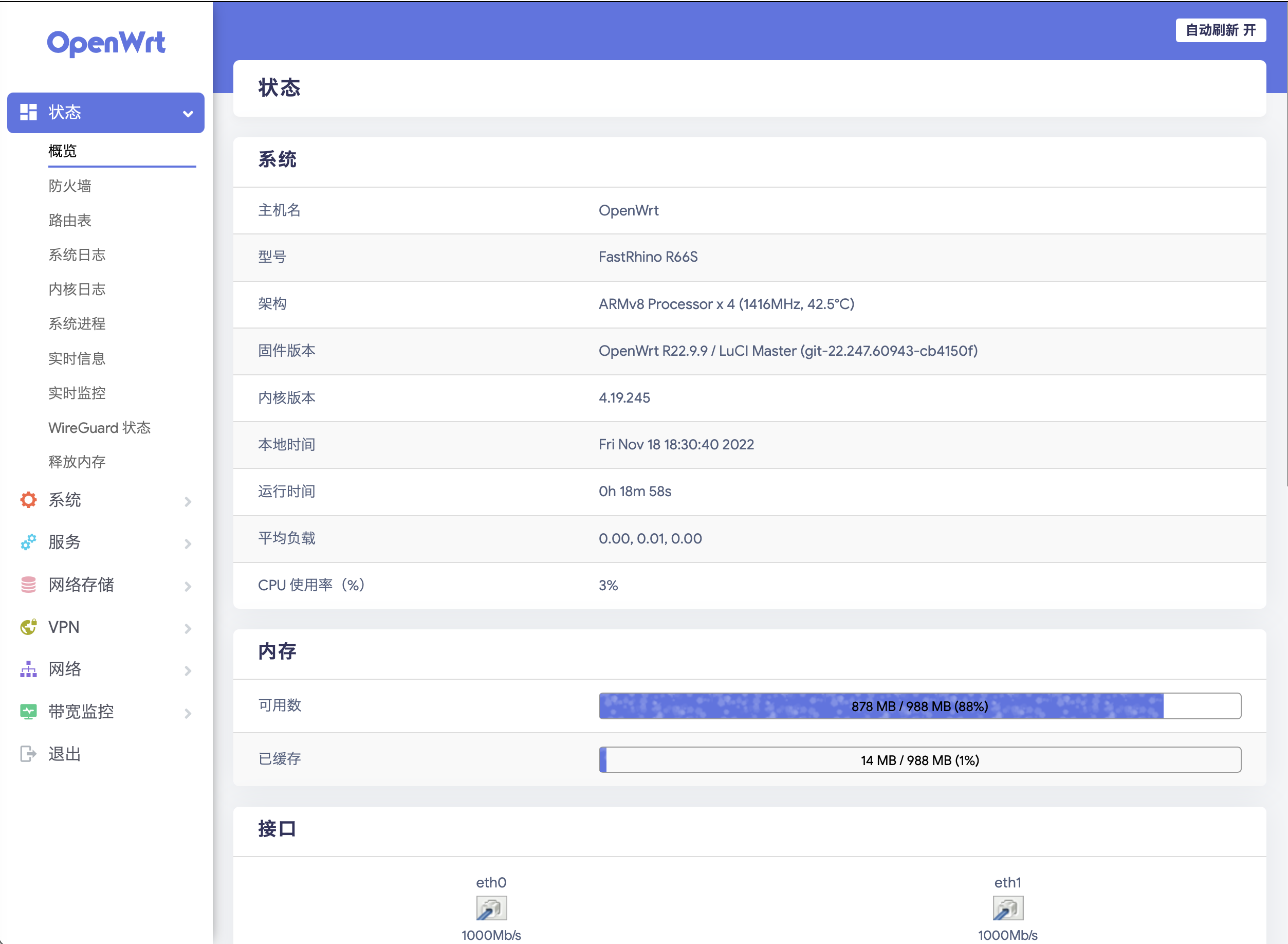Viewport: 1288px width, 944px height.
Task: Click the purple Network topology icon
Action: pos(28,669)
